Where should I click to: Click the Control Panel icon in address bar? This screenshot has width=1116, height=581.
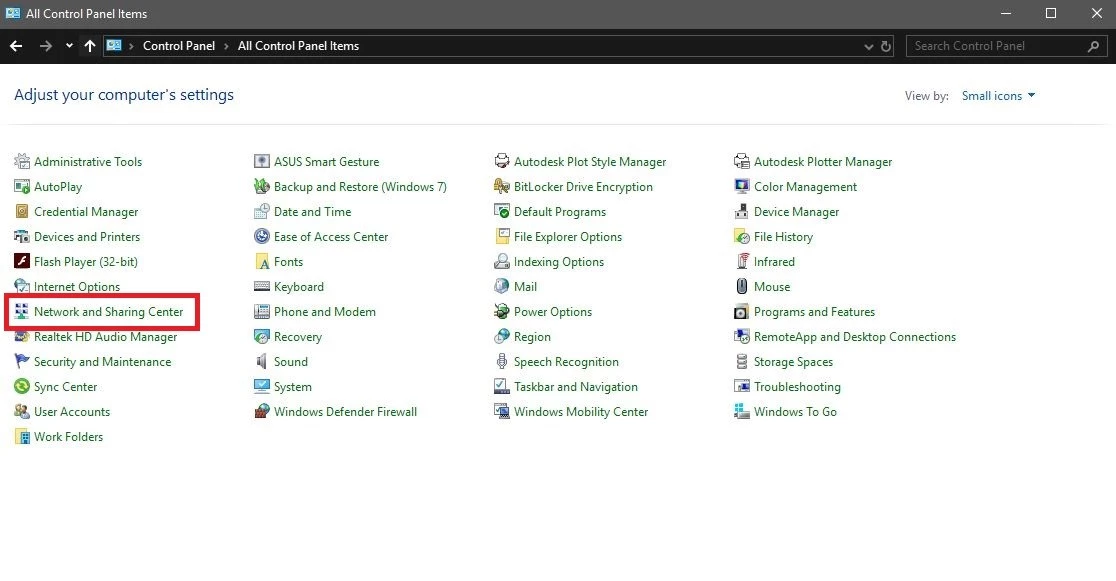pyautogui.click(x=114, y=46)
